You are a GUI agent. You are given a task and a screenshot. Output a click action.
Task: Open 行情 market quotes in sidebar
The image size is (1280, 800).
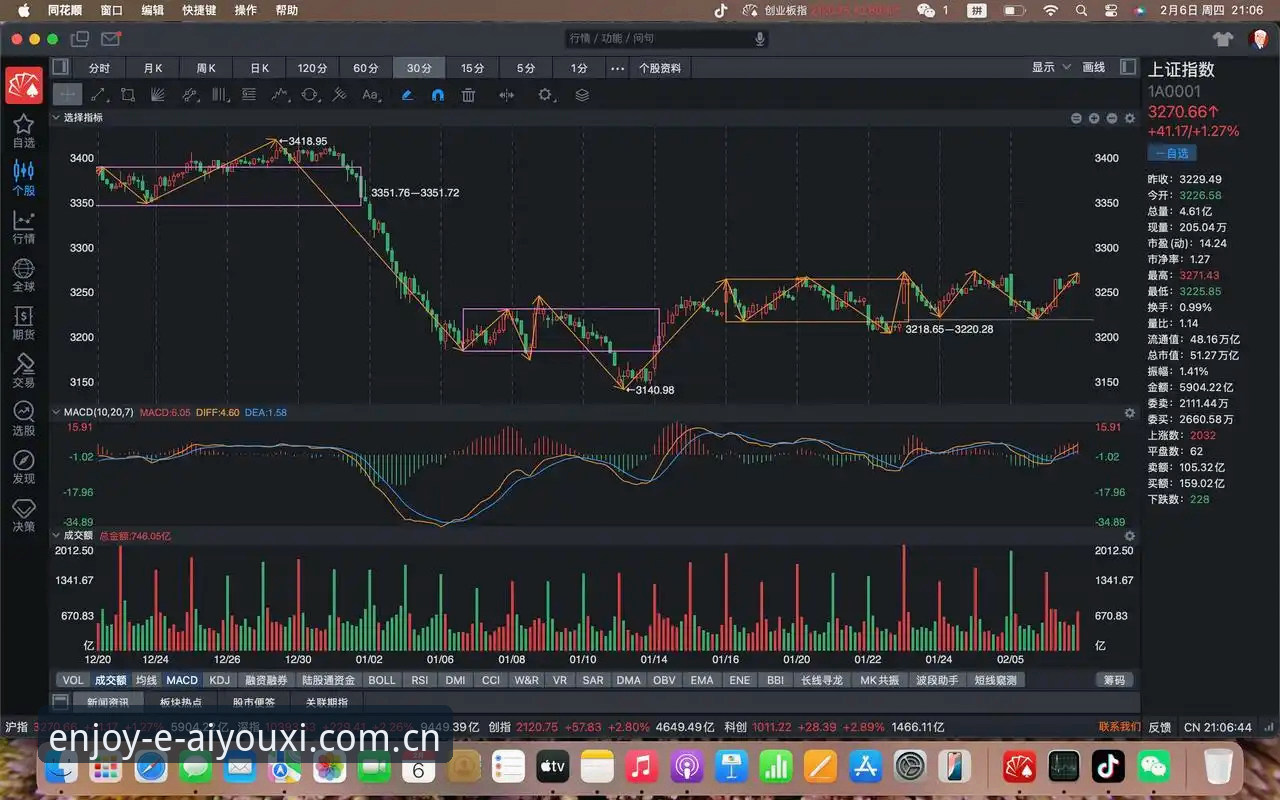23,227
